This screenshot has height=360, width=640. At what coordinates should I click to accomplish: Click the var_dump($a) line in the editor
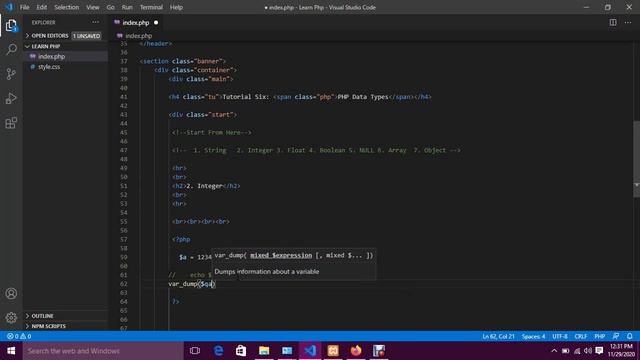191,284
